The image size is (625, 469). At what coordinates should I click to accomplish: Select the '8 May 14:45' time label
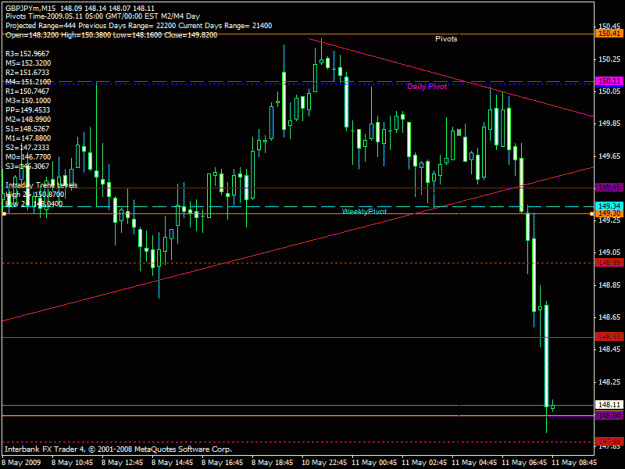coord(172,462)
